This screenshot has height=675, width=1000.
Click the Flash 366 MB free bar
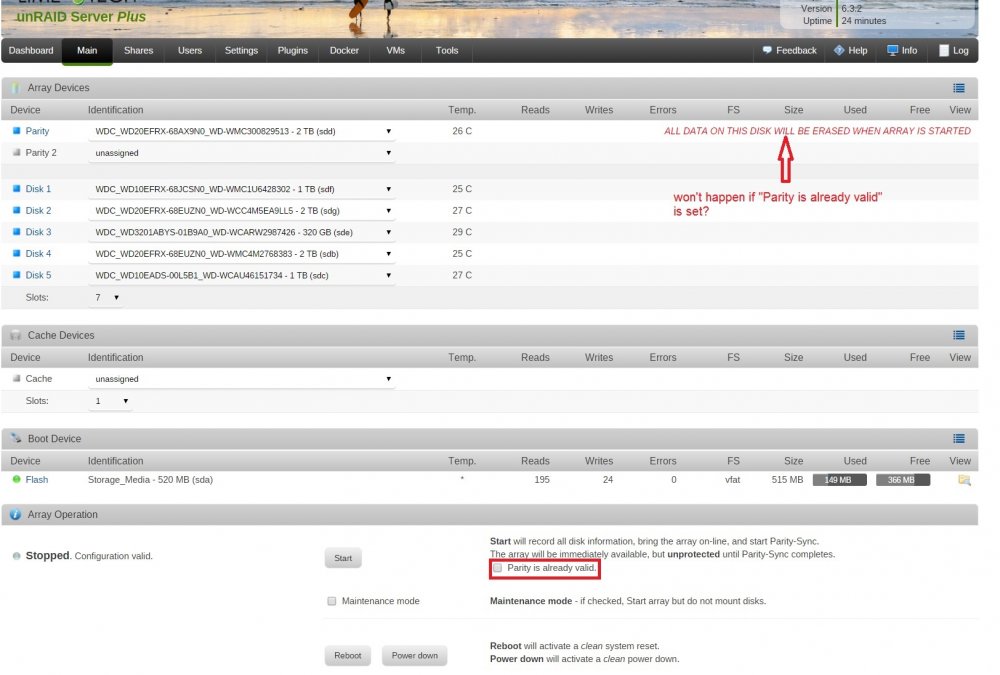902,480
